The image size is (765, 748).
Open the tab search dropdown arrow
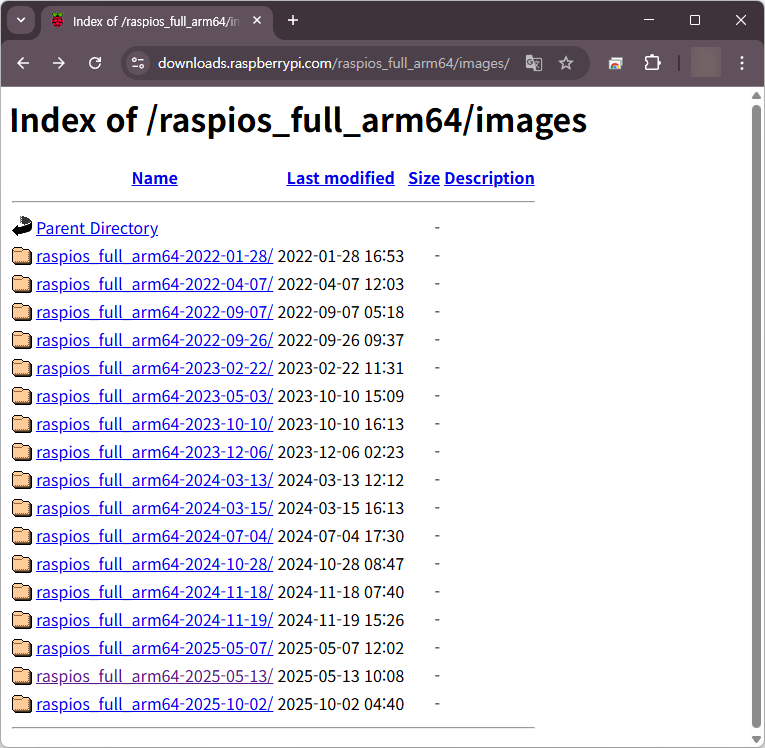click(x=21, y=20)
